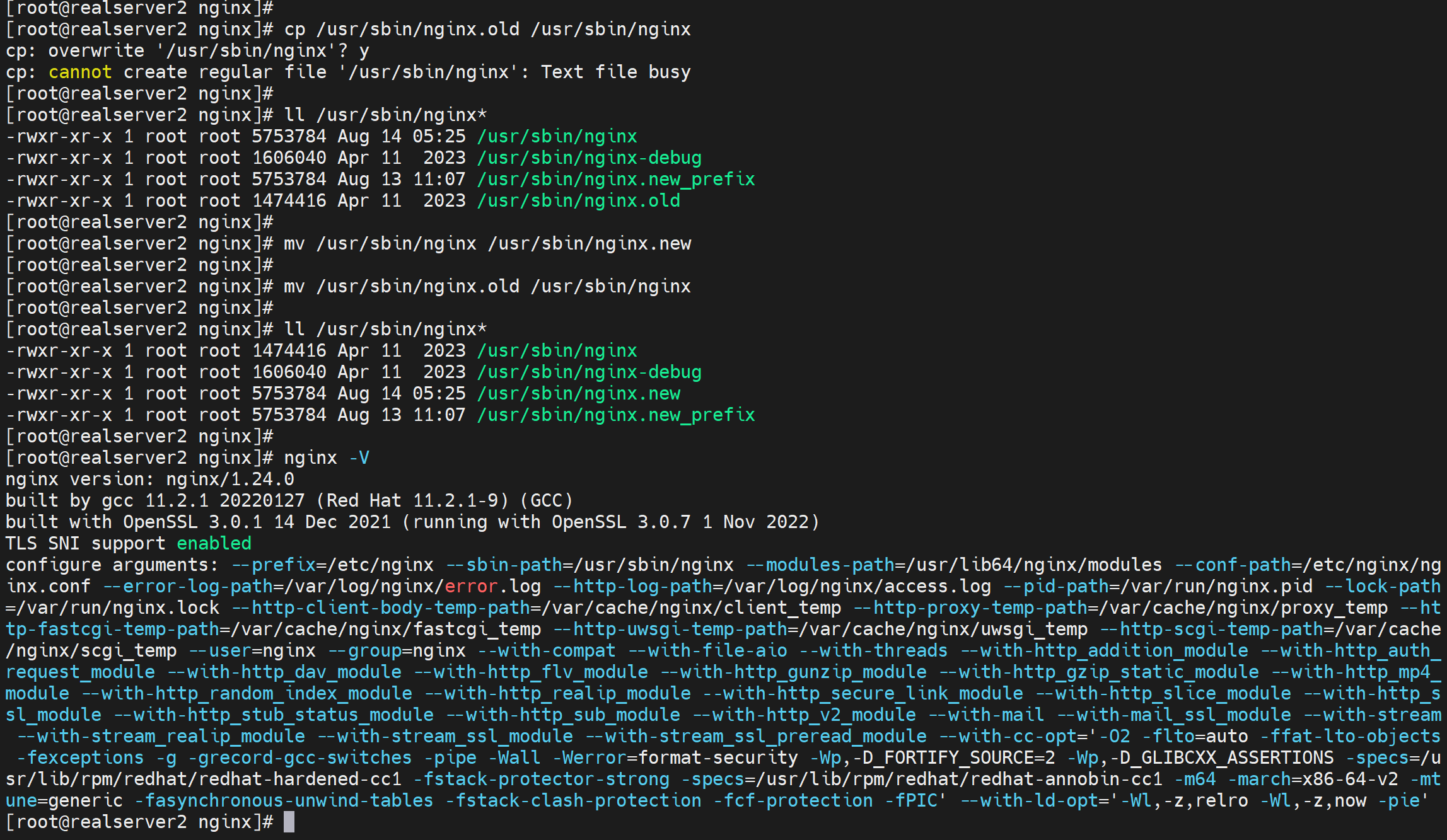
Task: Click the yellow 'cannot' word in the cp error
Action: coord(80,72)
